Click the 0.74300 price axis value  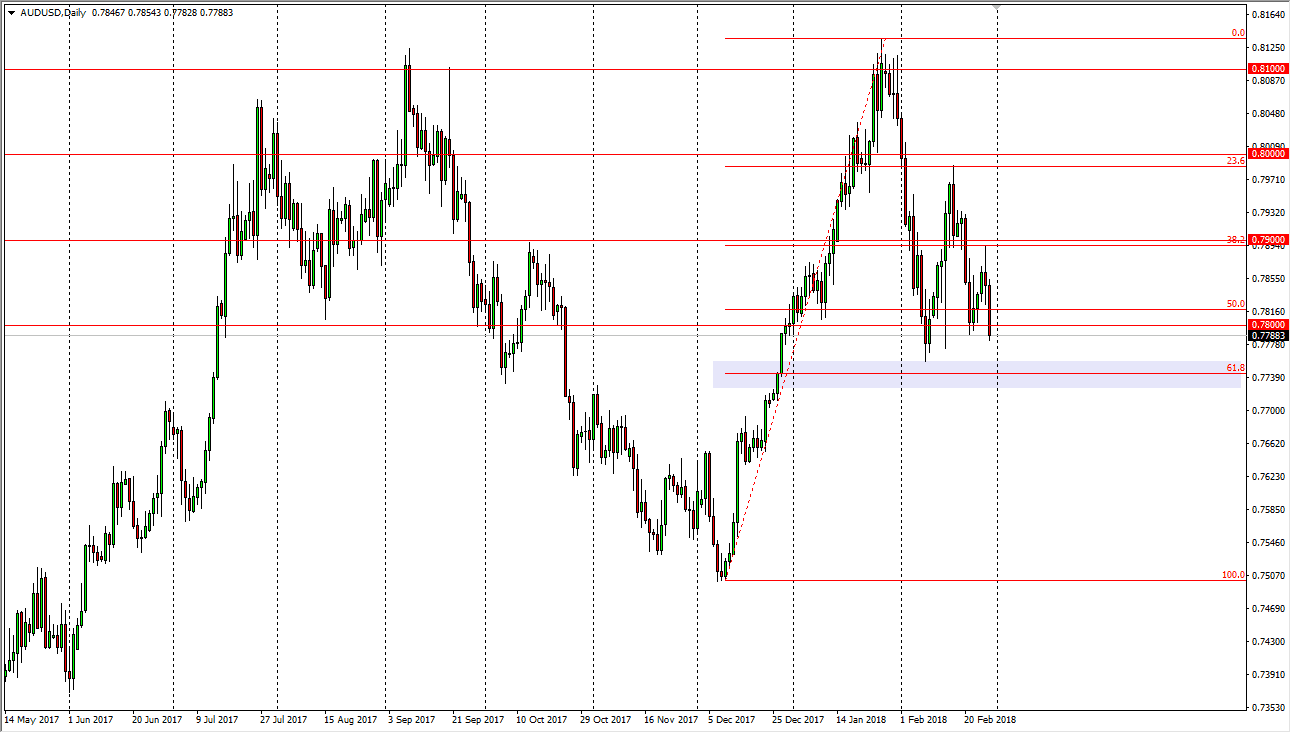(x=1268, y=642)
